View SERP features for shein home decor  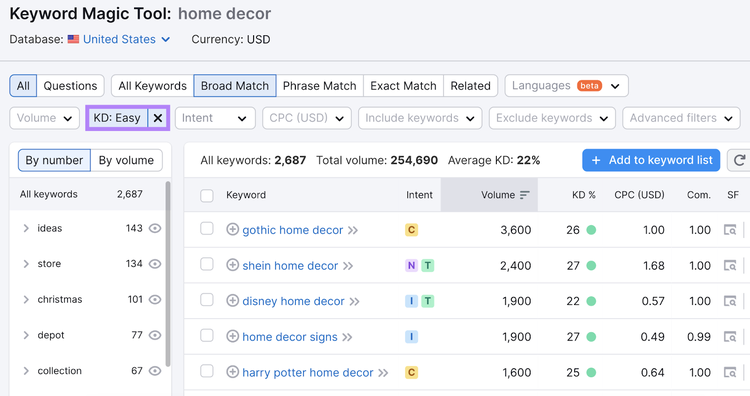pyautogui.click(x=730, y=265)
